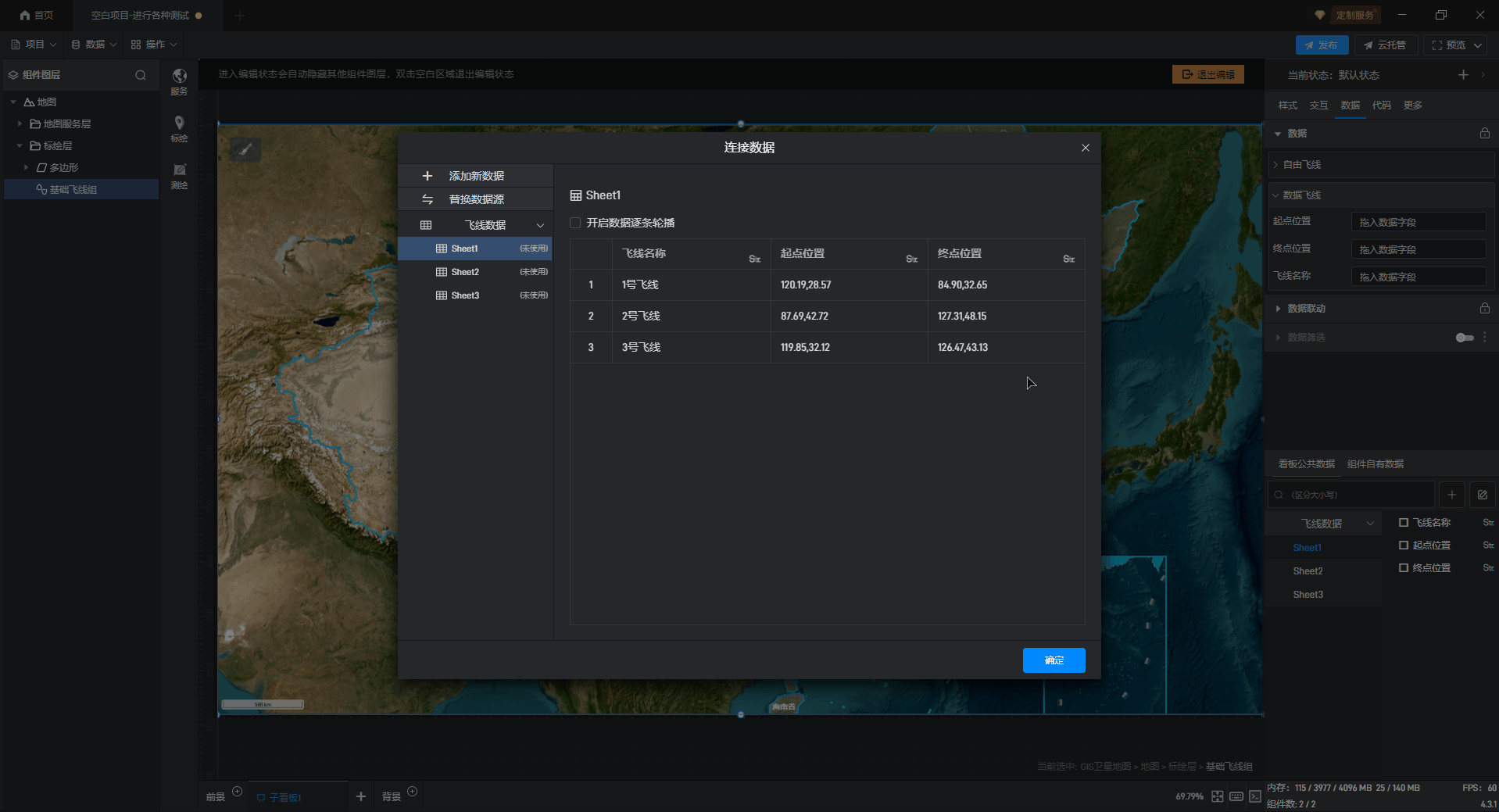The image size is (1499, 812).
Task: Click the search icon in 组件图层 panel
Action: 141,75
